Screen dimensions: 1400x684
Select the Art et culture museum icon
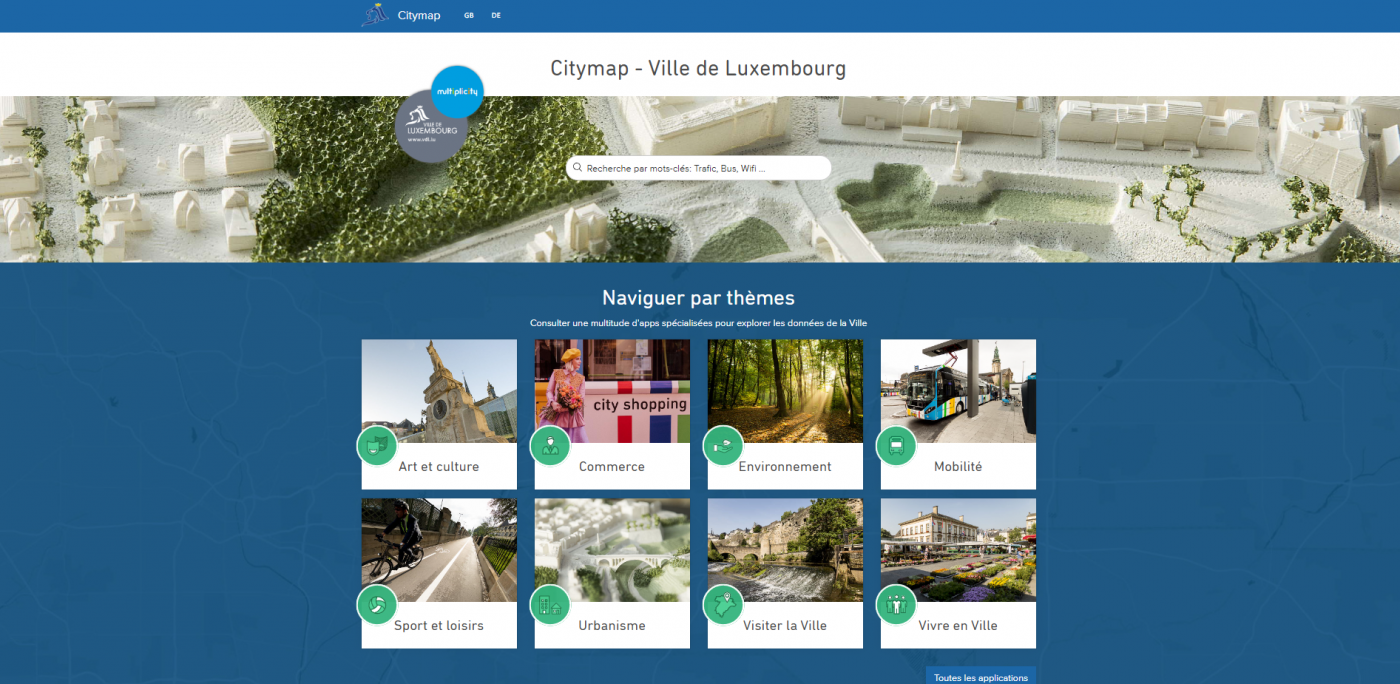[377, 446]
